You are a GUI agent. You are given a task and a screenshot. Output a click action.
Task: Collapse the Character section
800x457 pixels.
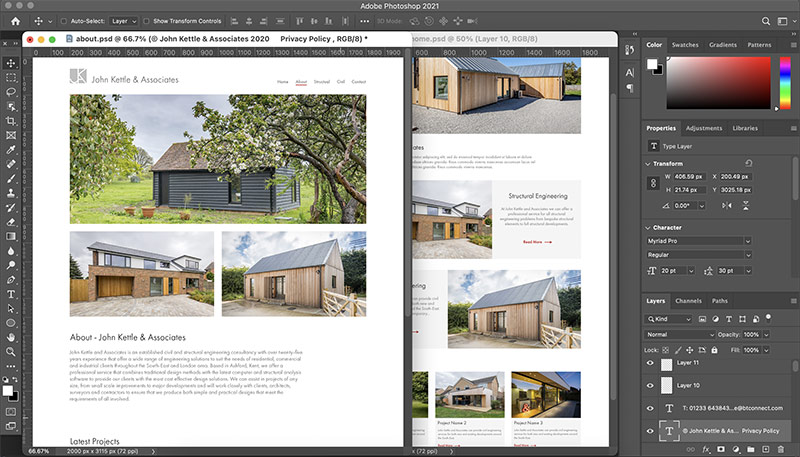[648, 227]
